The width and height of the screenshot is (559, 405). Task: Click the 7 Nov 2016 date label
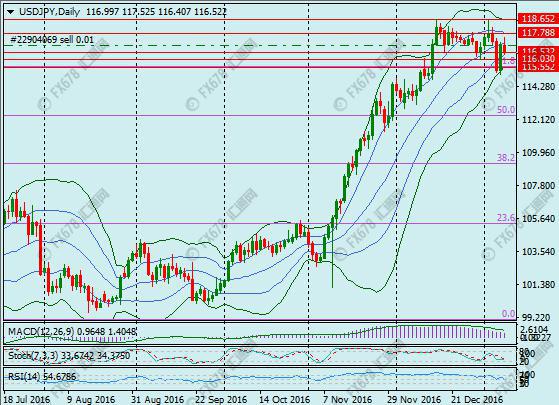[x=347, y=399]
